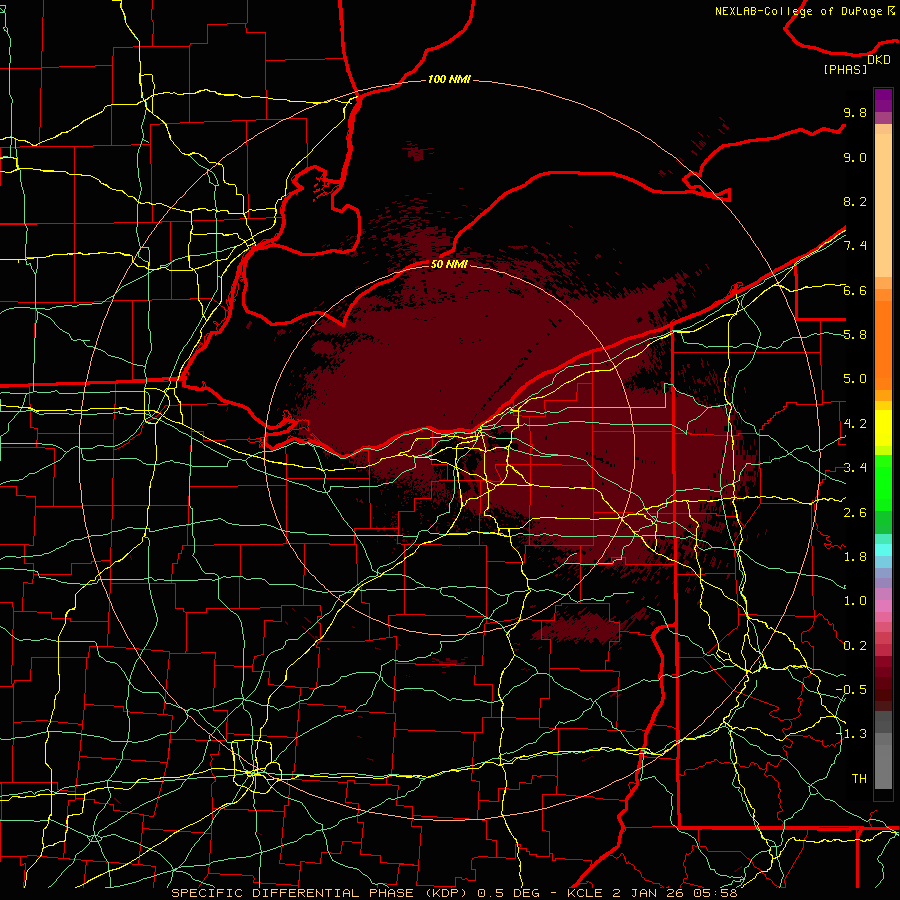This screenshot has height=900, width=900.
Task: Pick the gray legend band near TH
Action: [883, 766]
